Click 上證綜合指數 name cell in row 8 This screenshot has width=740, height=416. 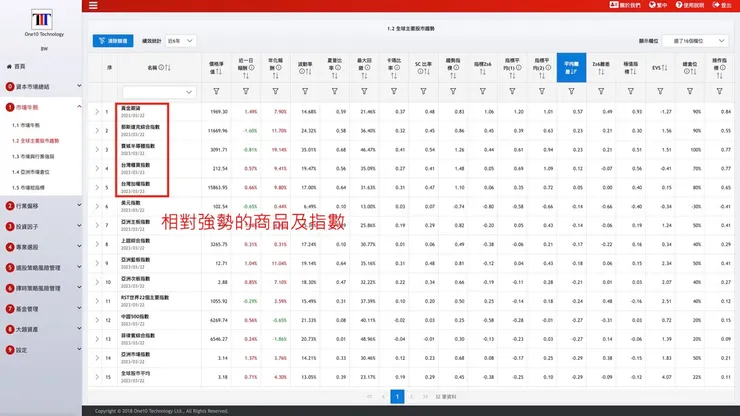(x=135, y=241)
